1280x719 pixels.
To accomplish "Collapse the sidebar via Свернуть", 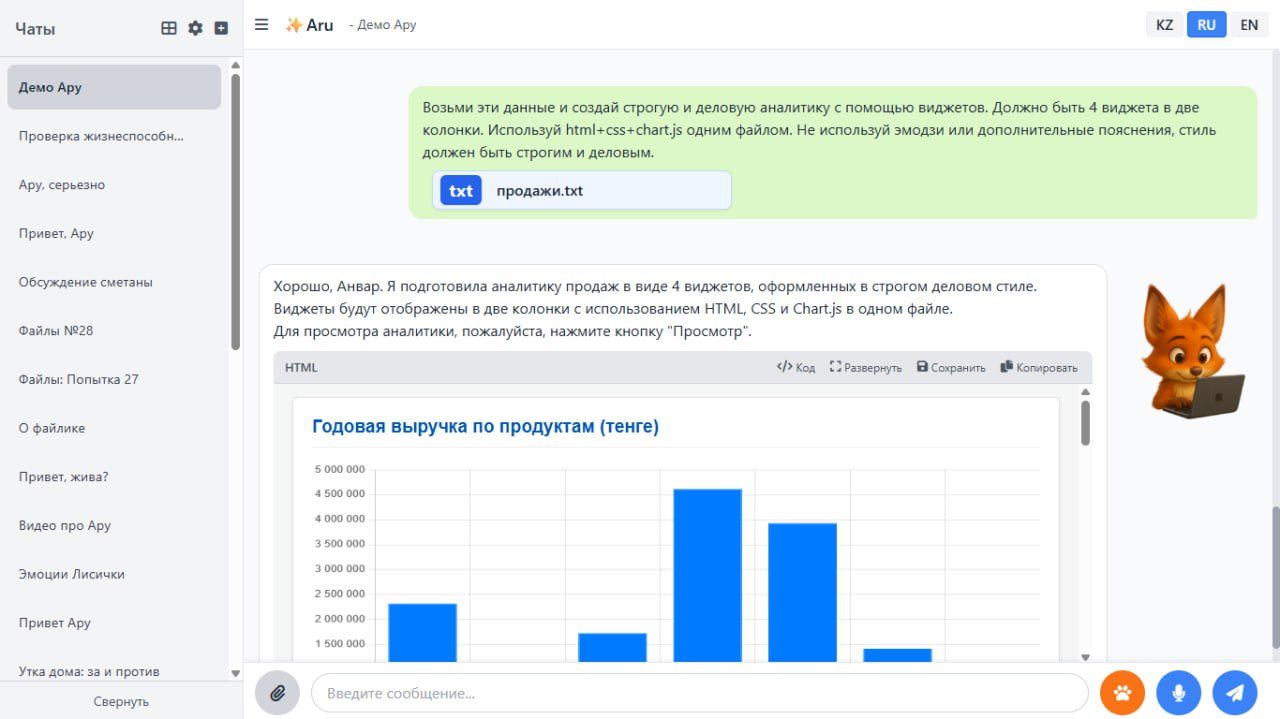I will pos(121,701).
